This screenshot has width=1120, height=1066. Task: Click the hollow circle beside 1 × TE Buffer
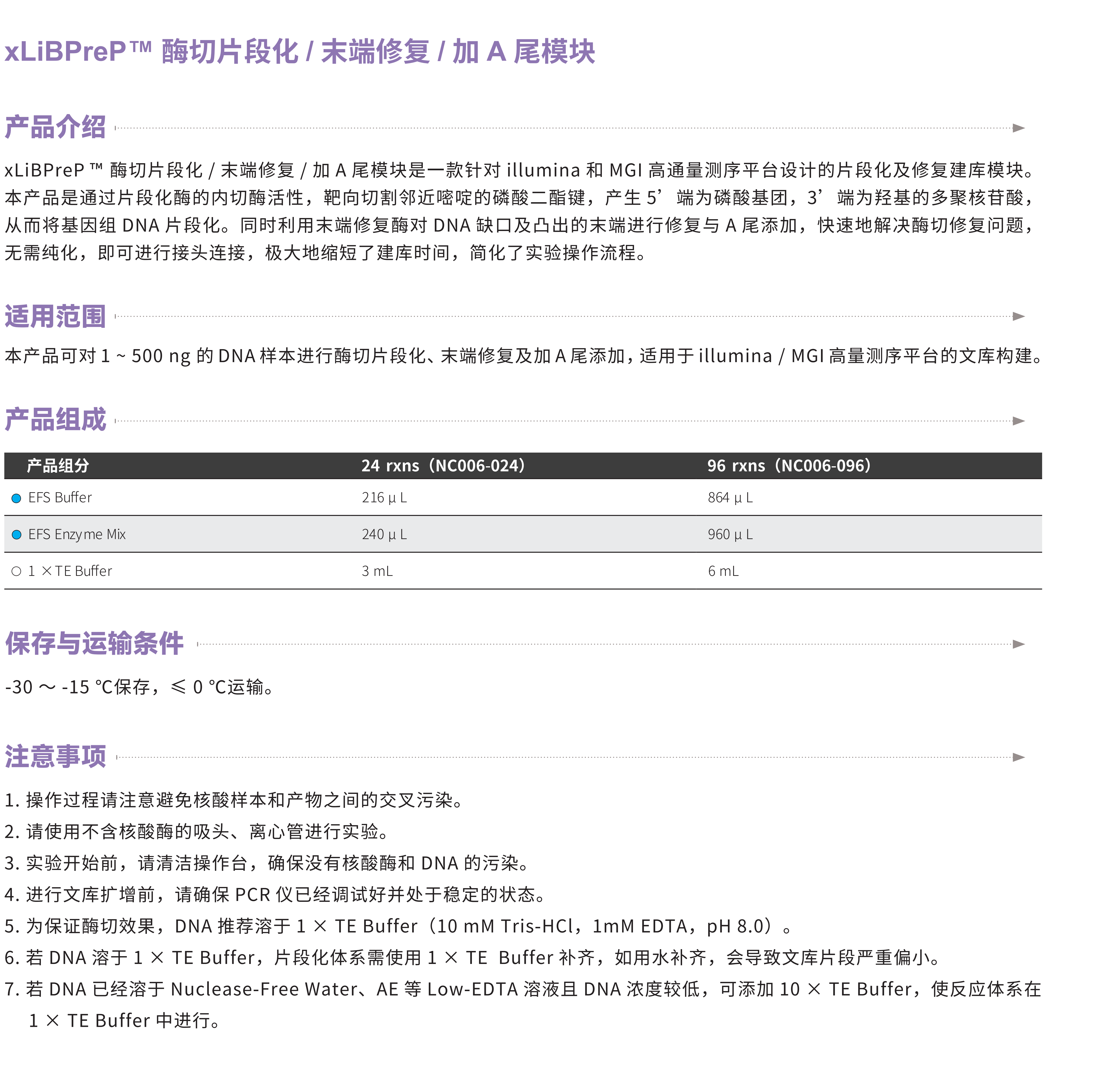17,572
